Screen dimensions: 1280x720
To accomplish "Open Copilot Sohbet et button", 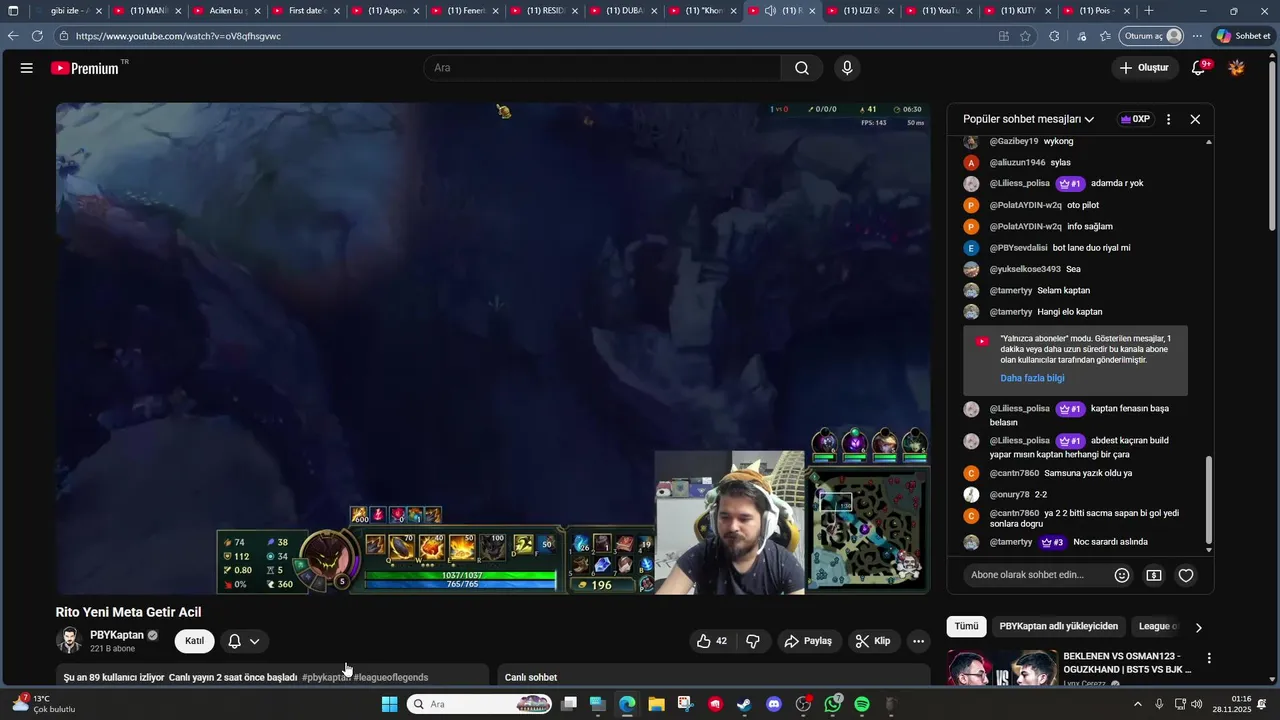I will [1243, 36].
